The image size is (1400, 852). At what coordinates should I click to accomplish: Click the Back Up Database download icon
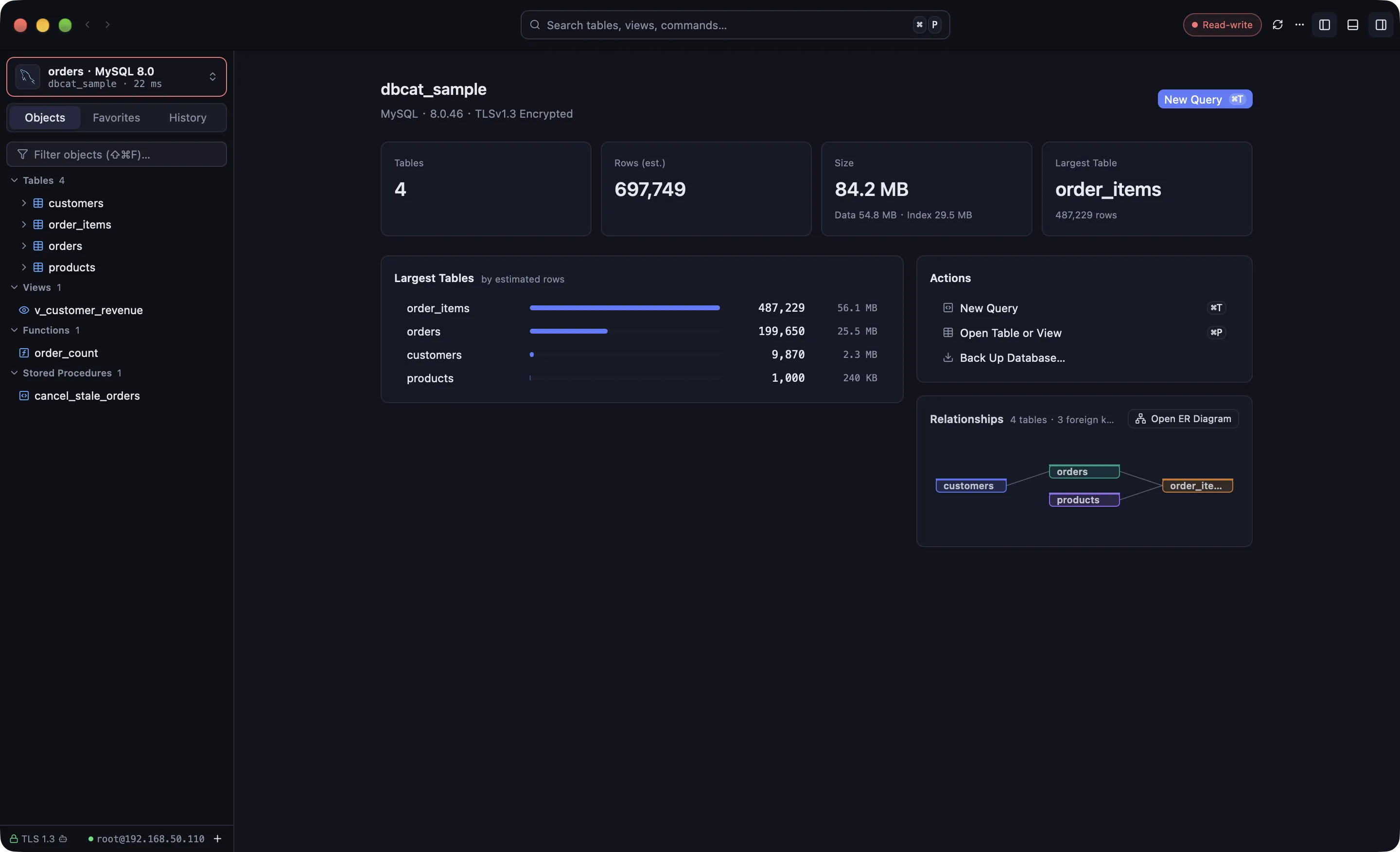point(948,357)
